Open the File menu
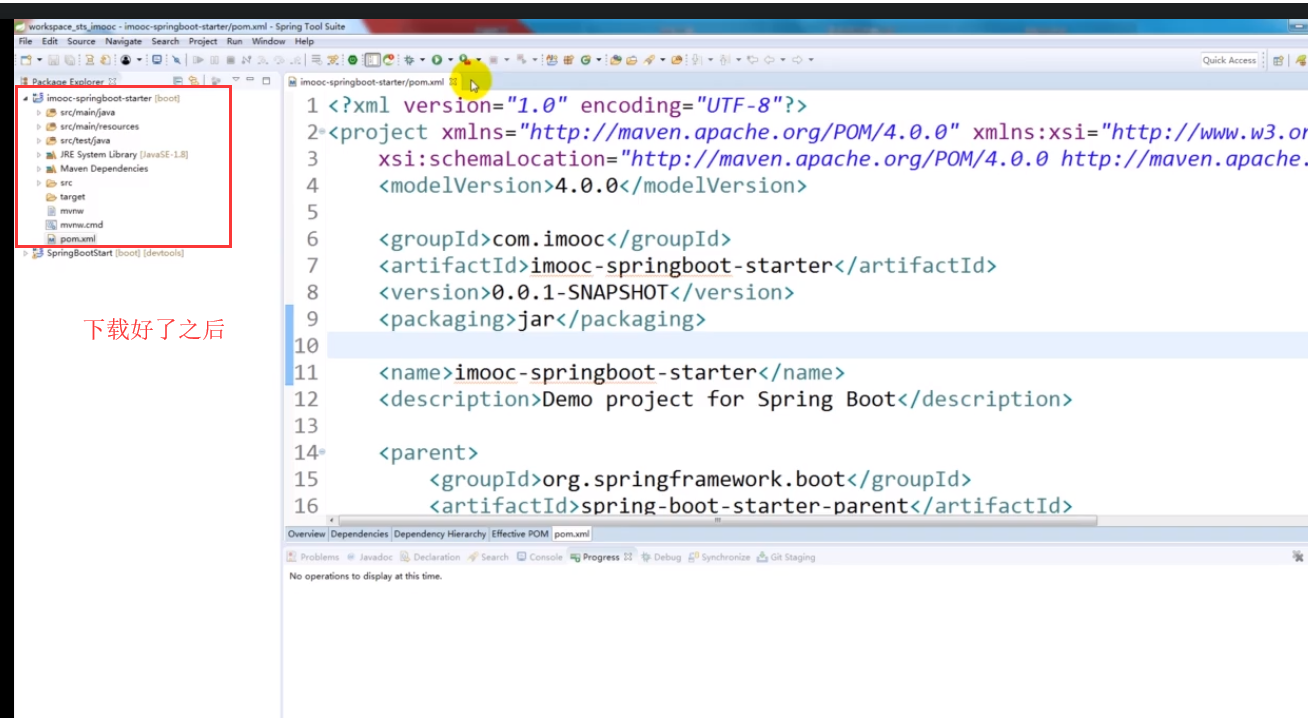The width and height of the screenshot is (1308, 718). [25, 41]
